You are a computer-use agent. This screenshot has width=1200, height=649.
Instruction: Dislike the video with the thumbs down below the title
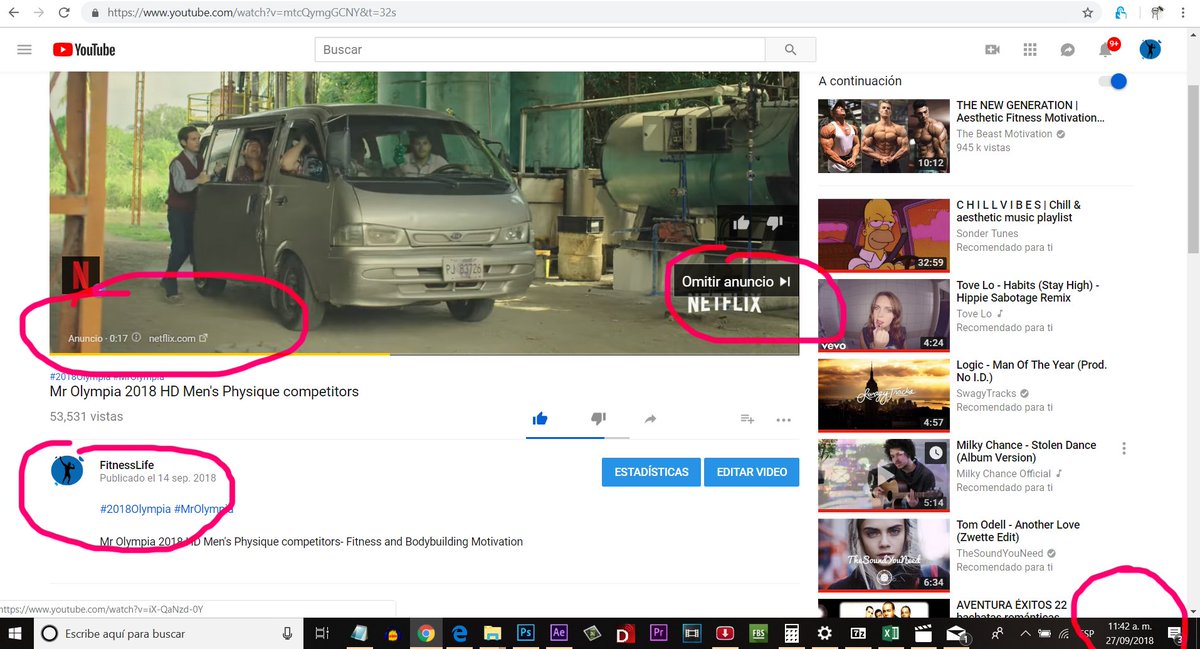point(598,419)
